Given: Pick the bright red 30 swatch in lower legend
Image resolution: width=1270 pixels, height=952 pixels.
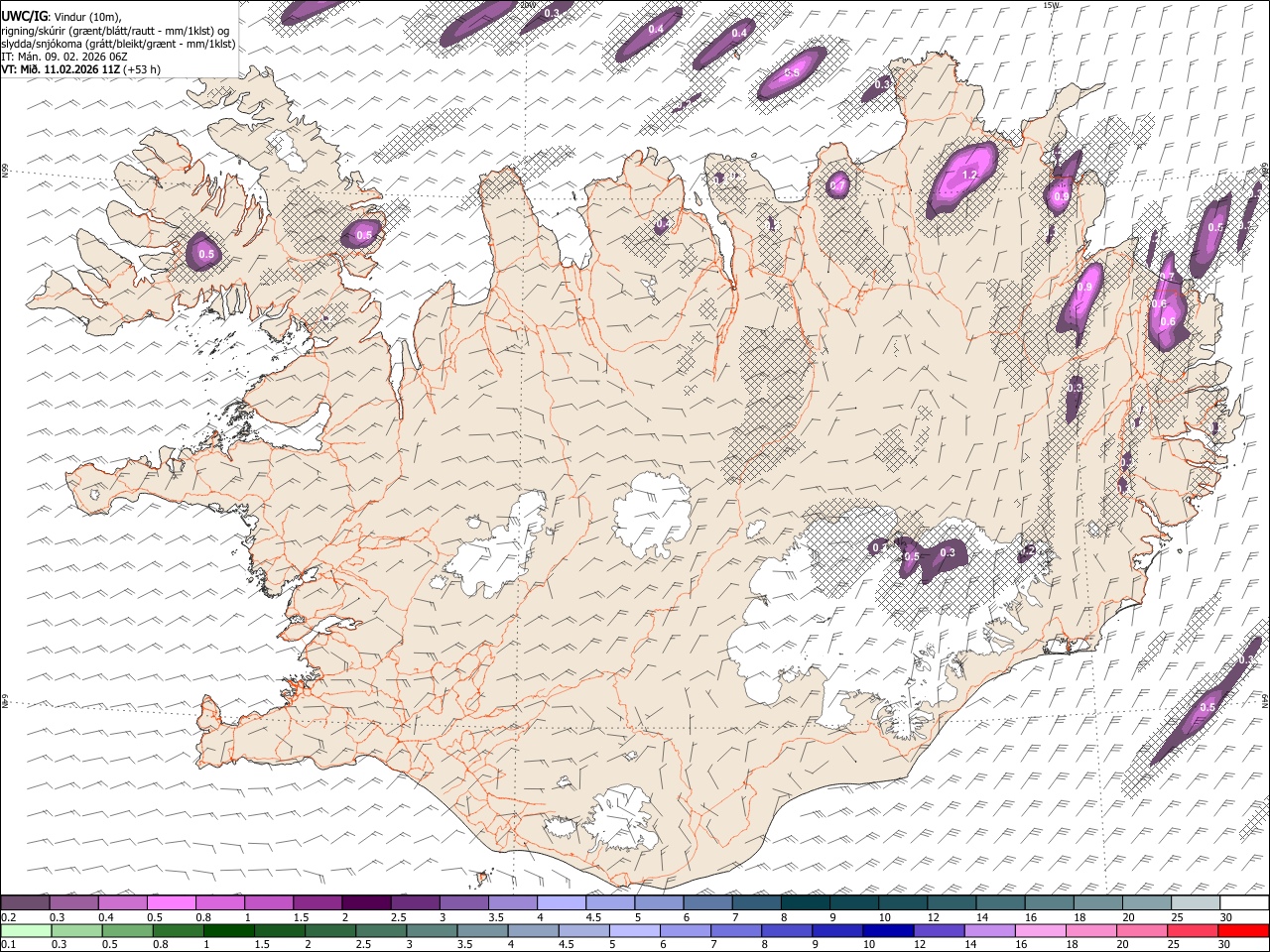Looking at the screenshot, I should click(x=1243, y=930).
